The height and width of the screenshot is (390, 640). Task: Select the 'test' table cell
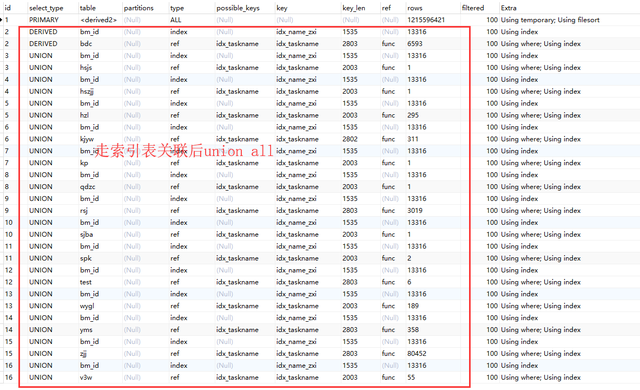[86, 282]
